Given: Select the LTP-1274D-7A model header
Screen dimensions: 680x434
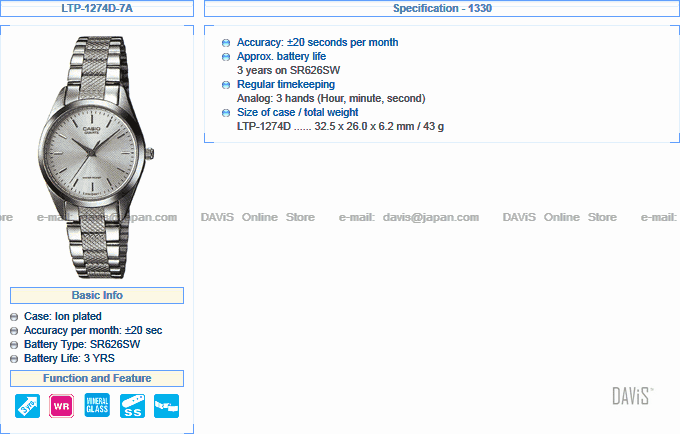Looking at the screenshot, I should coord(97,9).
